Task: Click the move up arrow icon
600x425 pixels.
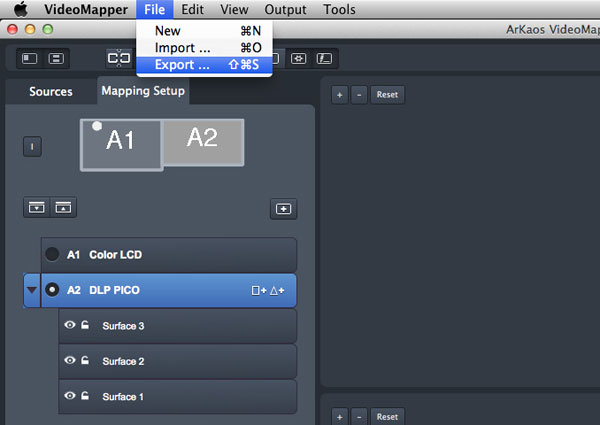Action: click(63, 208)
